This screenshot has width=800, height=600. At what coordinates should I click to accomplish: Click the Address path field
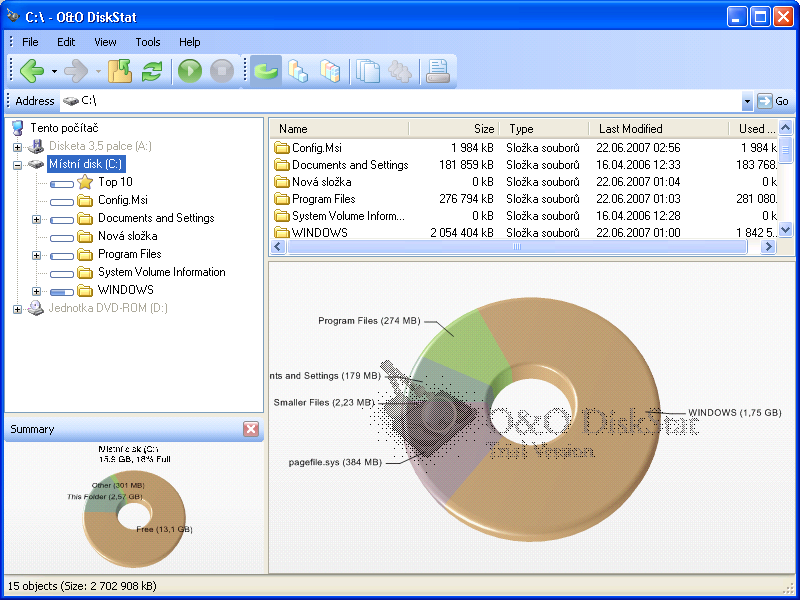point(401,101)
